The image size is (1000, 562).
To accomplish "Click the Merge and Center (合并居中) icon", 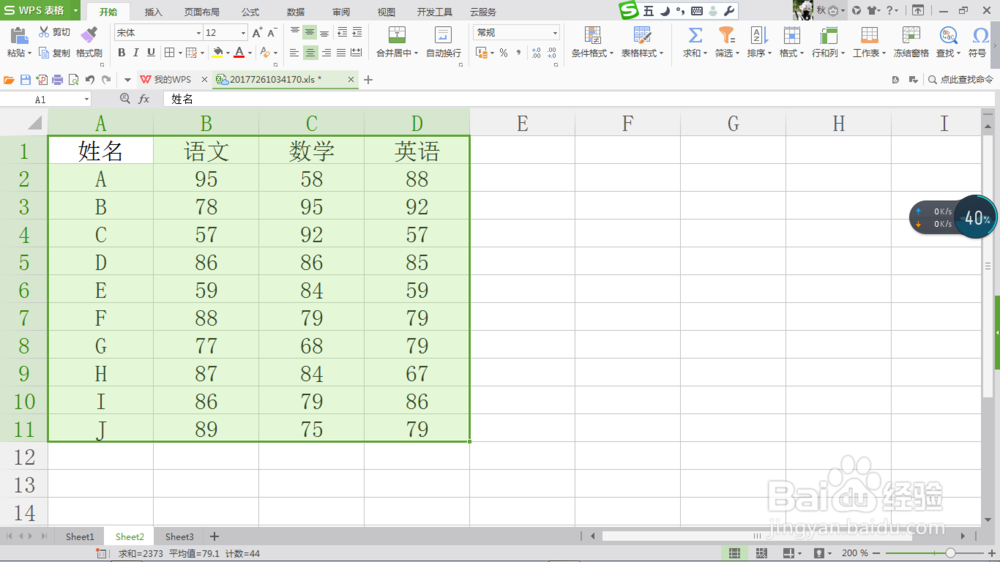I will click(397, 34).
